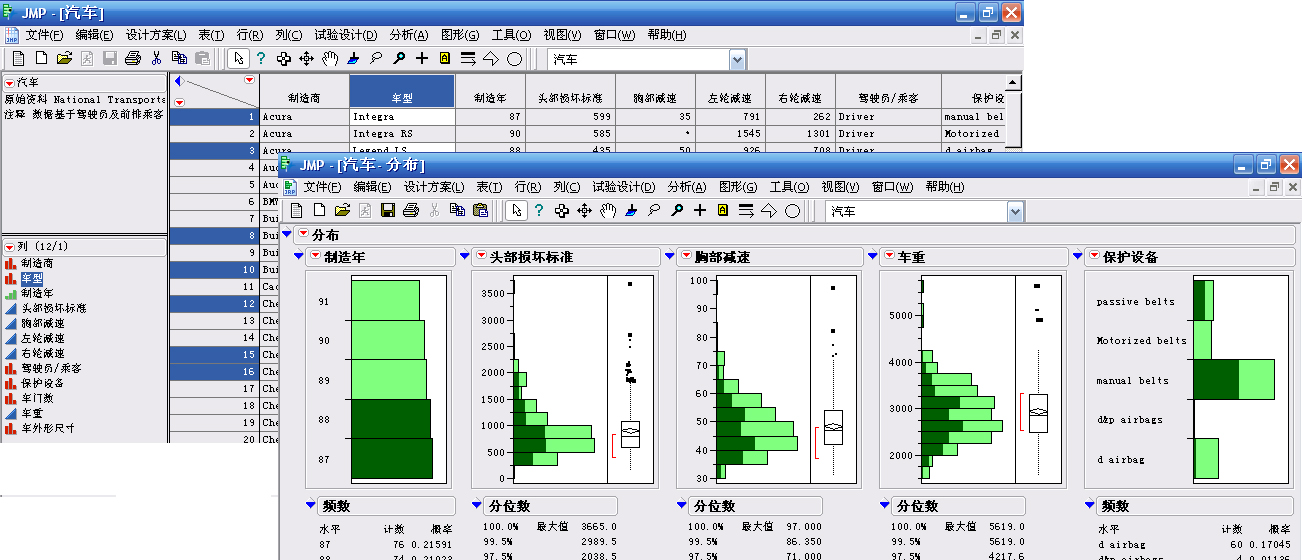
Task: Collapse 头部损坏标准 section with blue disclosure triangle
Action: [x=464, y=257]
